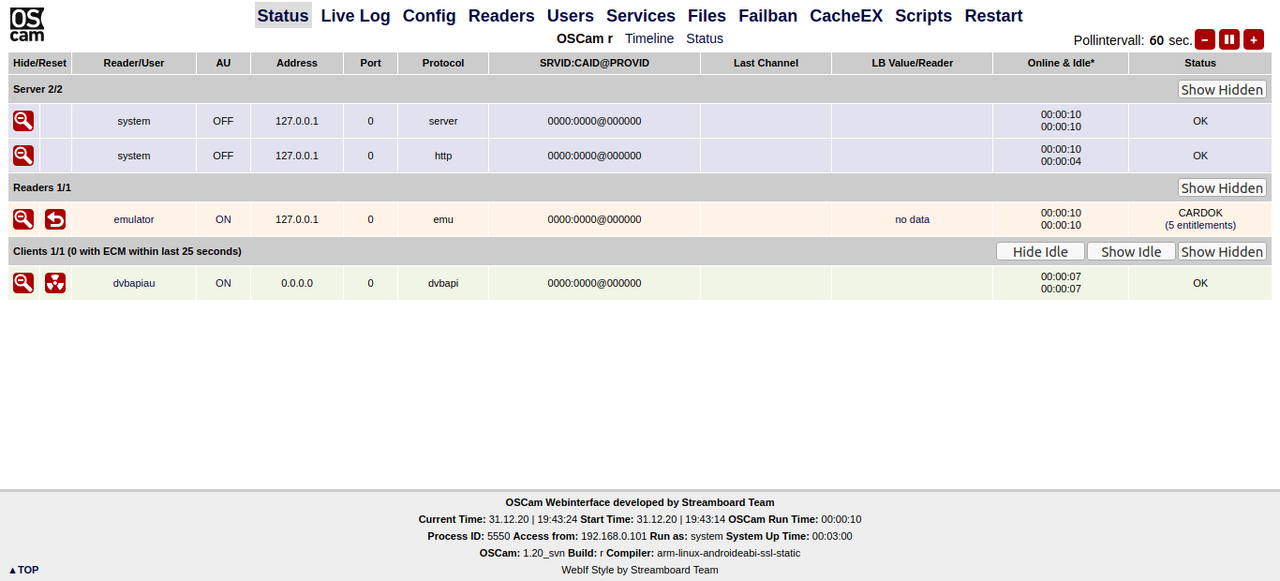This screenshot has width=1280, height=581.
Task: Hide the dvbapiau client row
Action: tap(23, 283)
